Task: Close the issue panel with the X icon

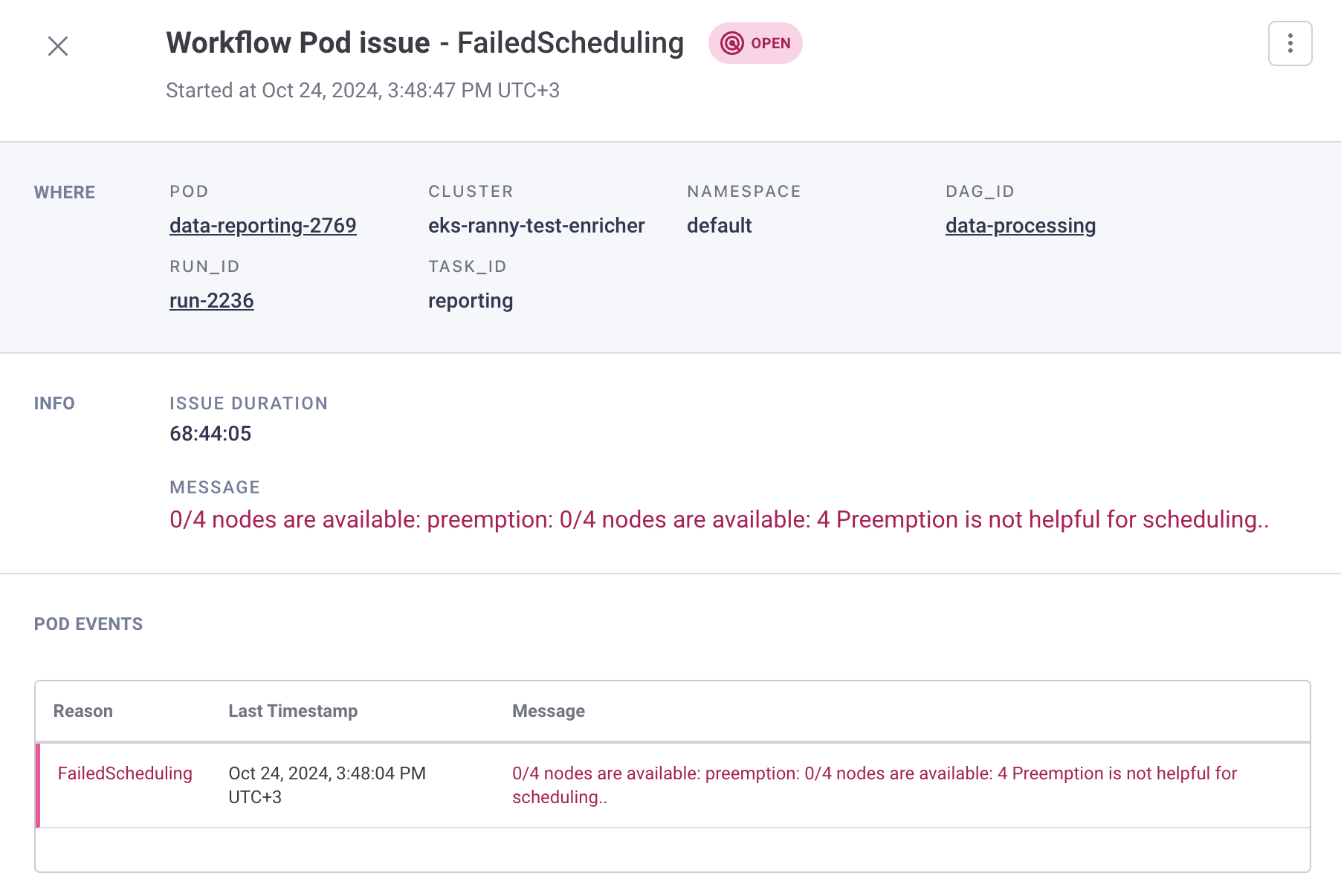Action: click(58, 46)
